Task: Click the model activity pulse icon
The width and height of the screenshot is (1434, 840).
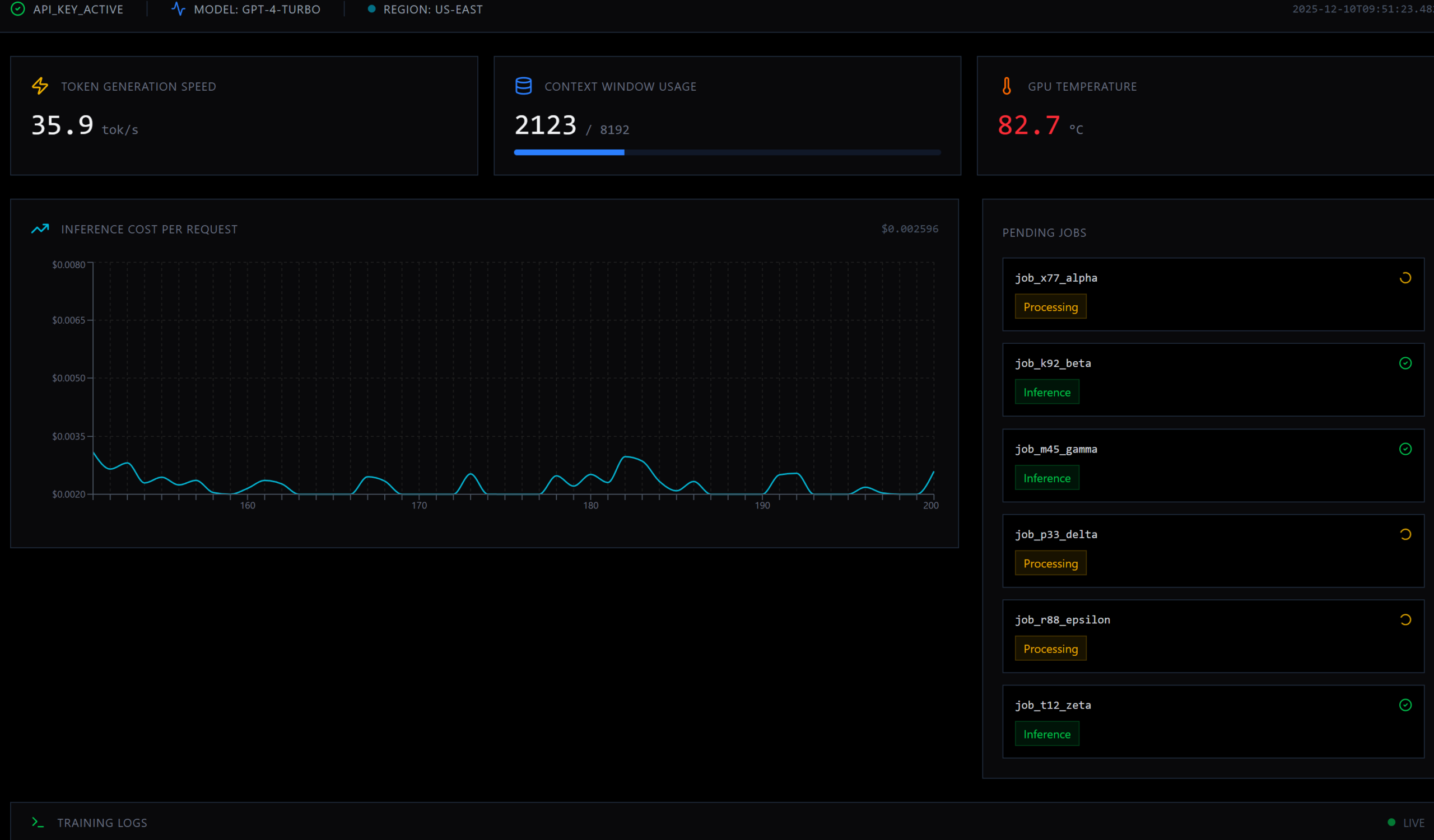Action: point(178,9)
